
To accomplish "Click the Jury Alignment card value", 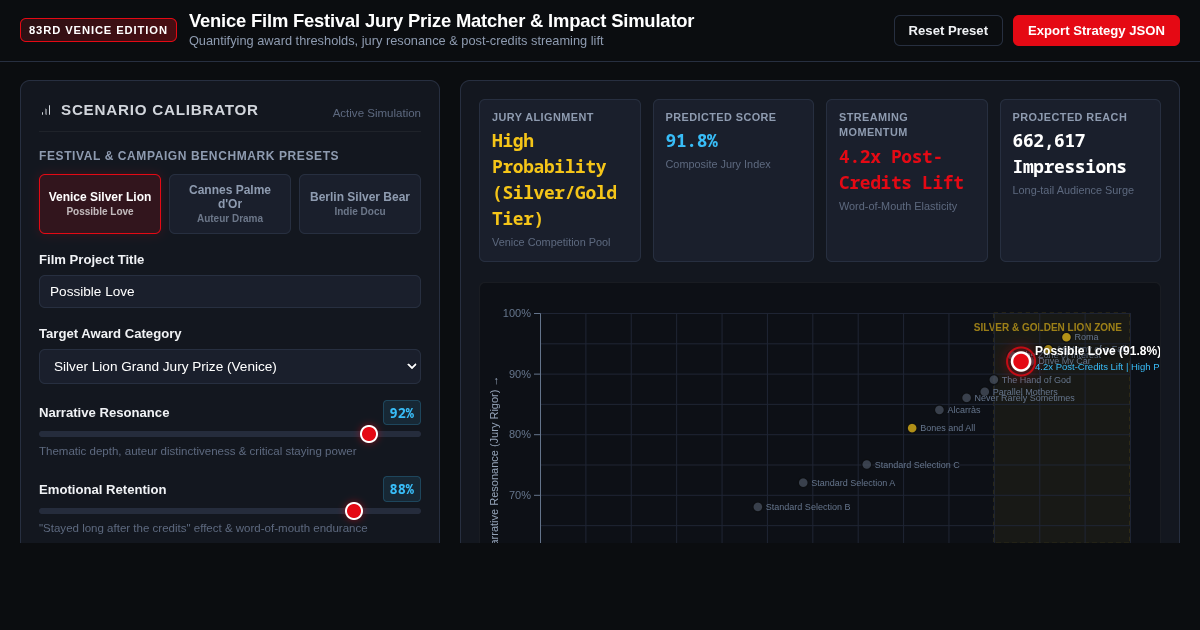I will coord(554,180).
